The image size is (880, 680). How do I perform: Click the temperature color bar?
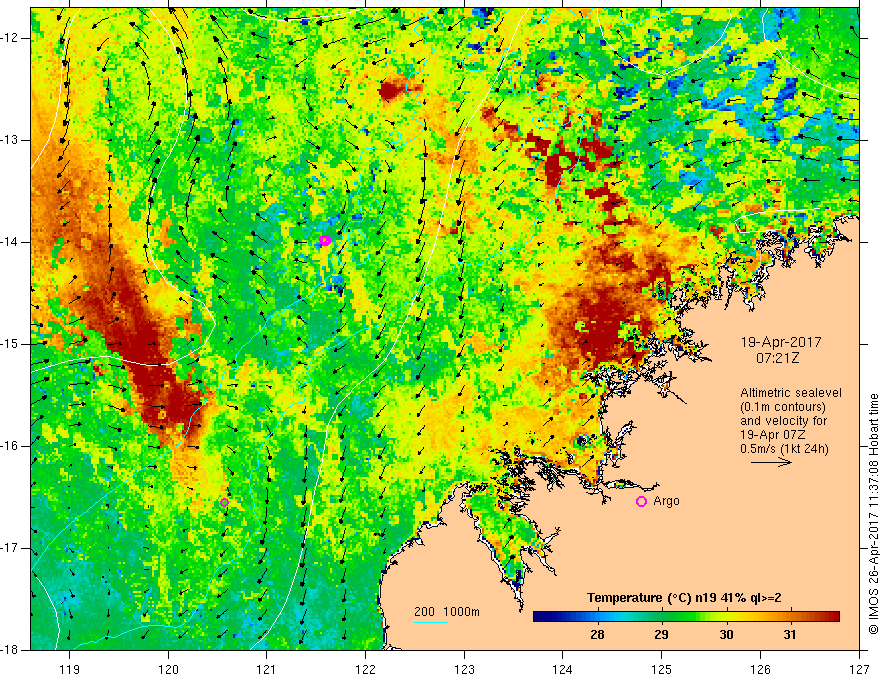pos(686,617)
